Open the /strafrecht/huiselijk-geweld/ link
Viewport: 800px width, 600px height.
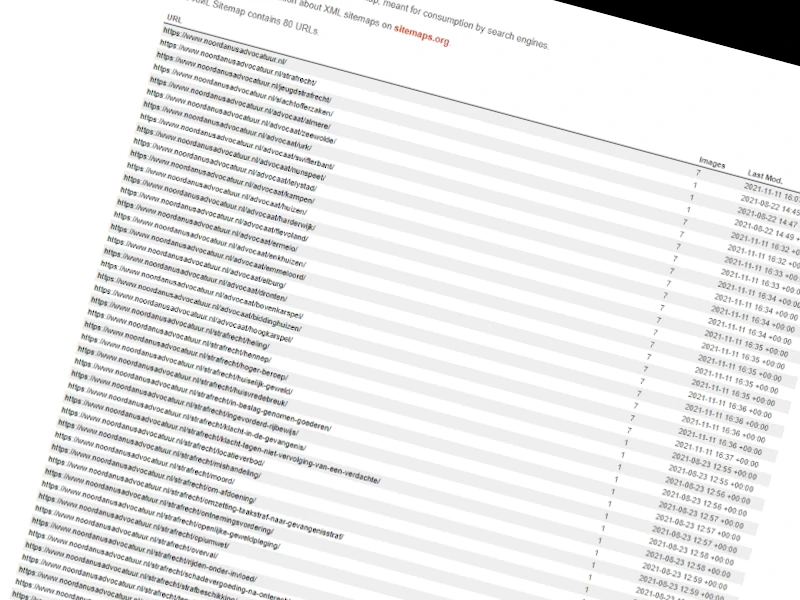click(186, 363)
